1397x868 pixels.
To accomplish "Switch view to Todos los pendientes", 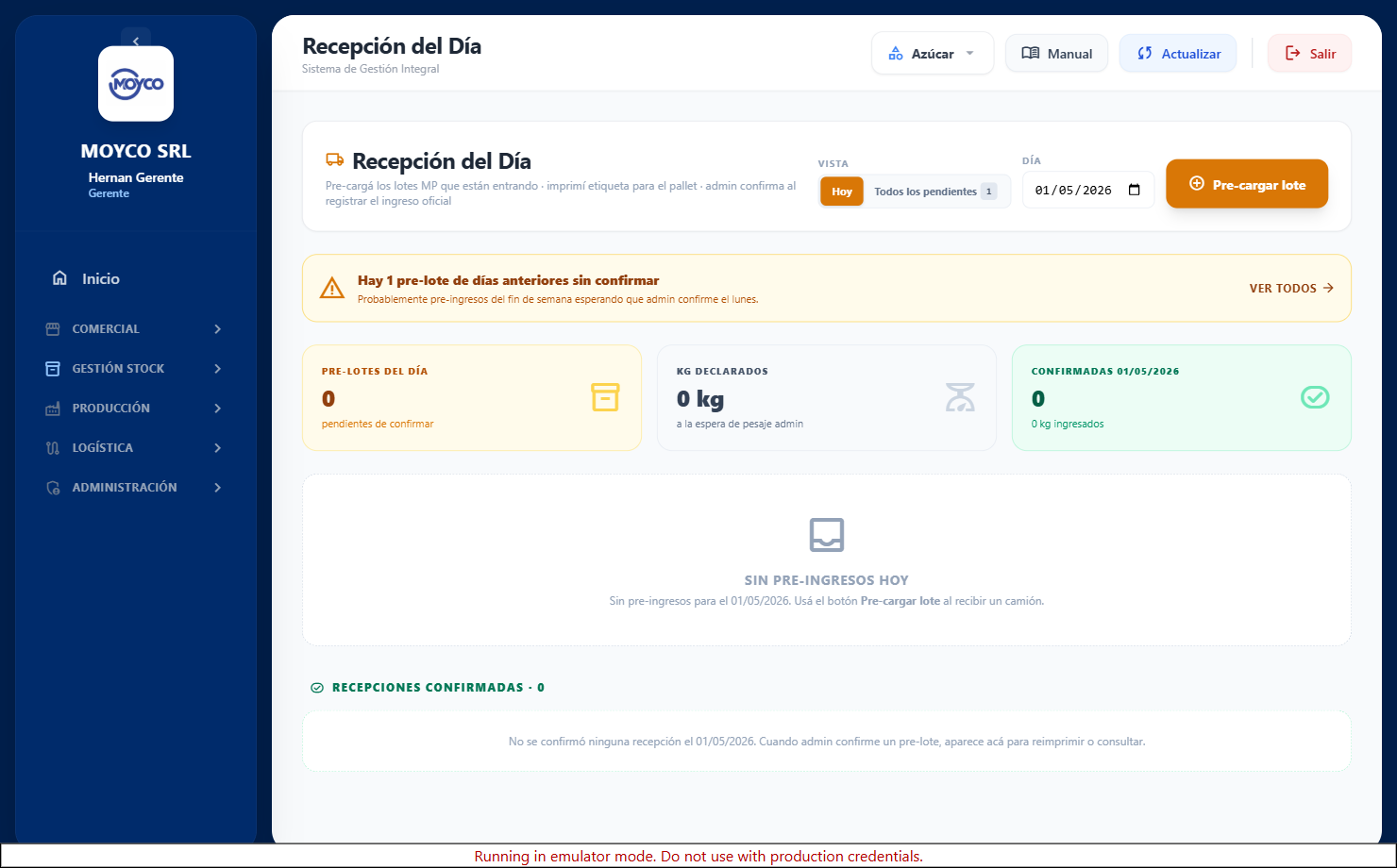I will pyautogui.click(x=935, y=192).
